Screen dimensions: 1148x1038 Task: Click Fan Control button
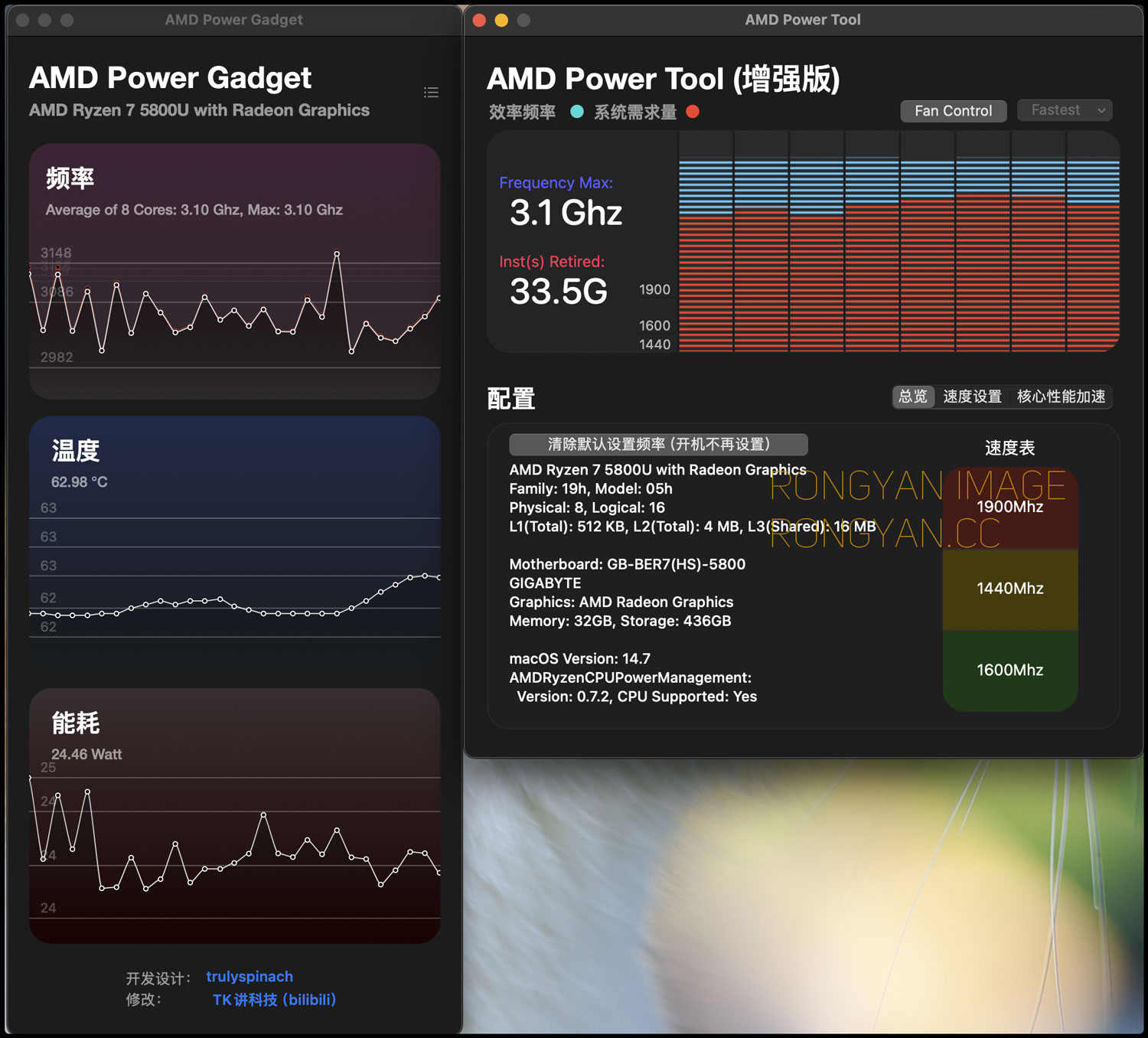click(953, 111)
